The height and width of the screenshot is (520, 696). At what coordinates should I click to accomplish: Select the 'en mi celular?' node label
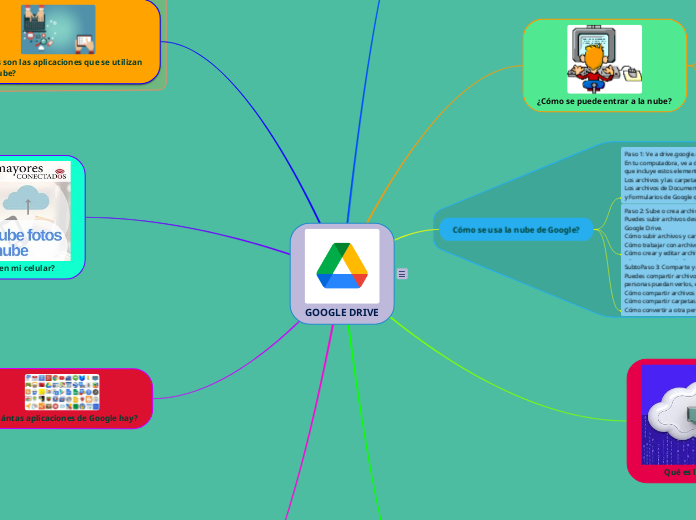(27, 268)
